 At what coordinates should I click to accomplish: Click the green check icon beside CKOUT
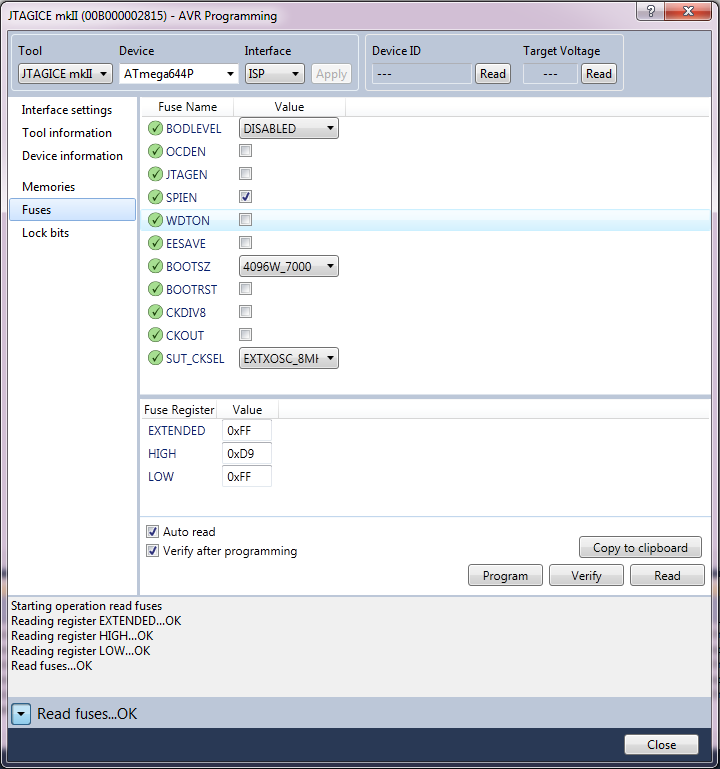[x=155, y=335]
